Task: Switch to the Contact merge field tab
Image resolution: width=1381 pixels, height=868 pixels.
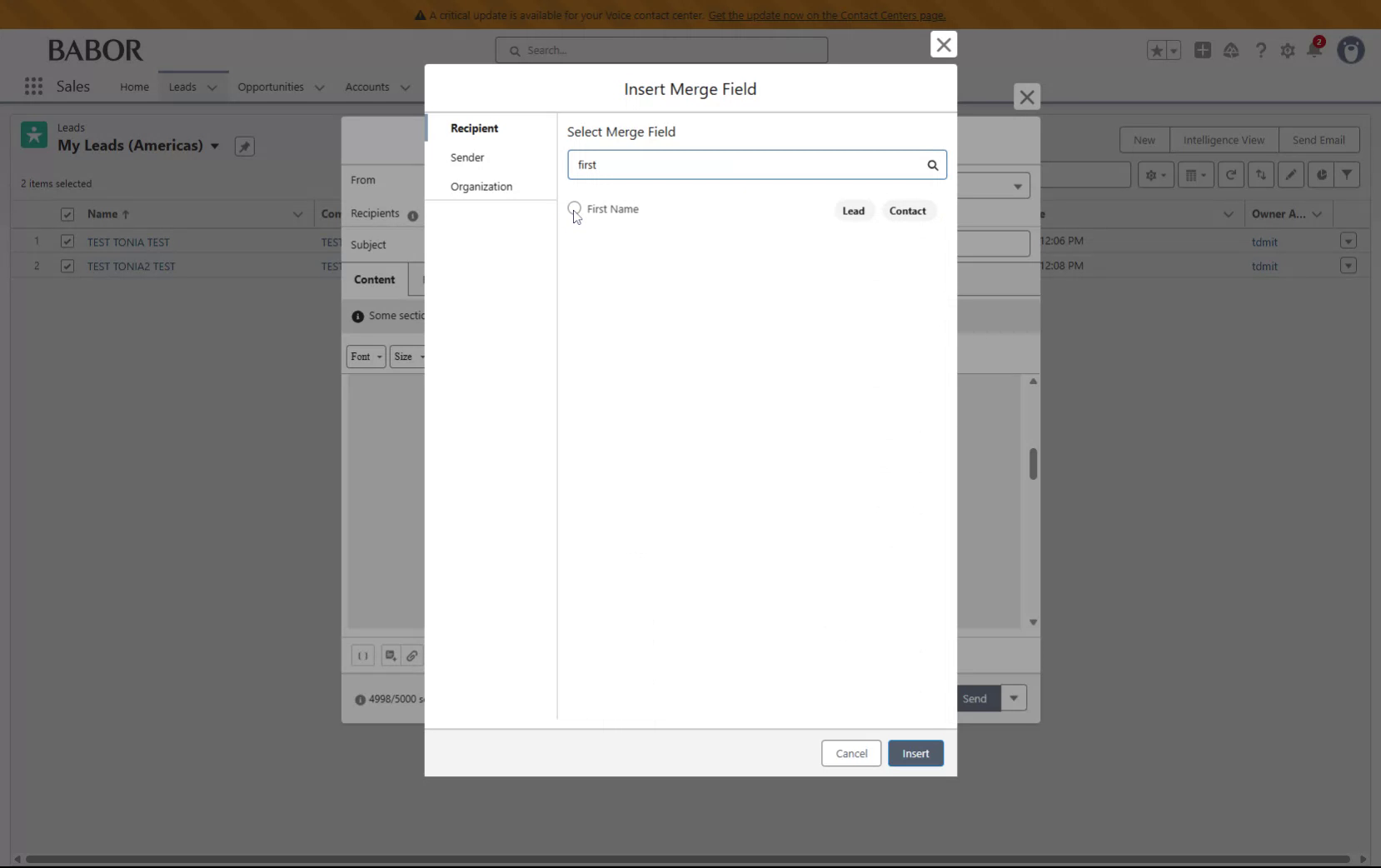Action: click(x=908, y=211)
